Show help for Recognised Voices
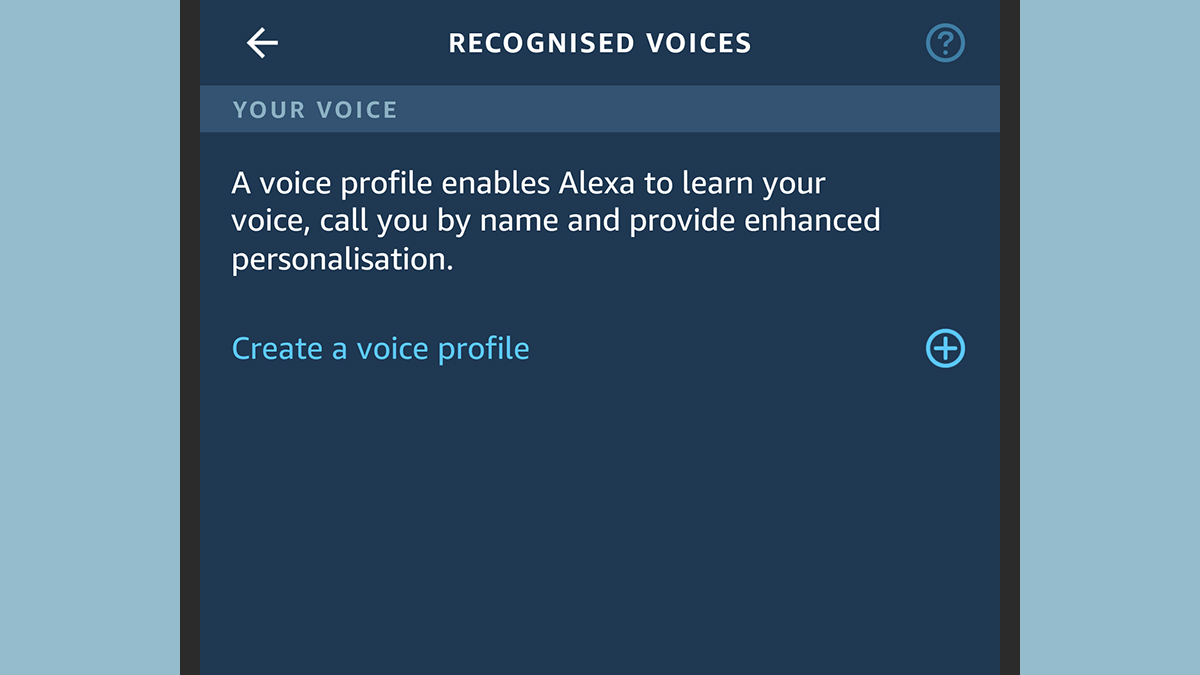1200x675 pixels. click(945, 44)
